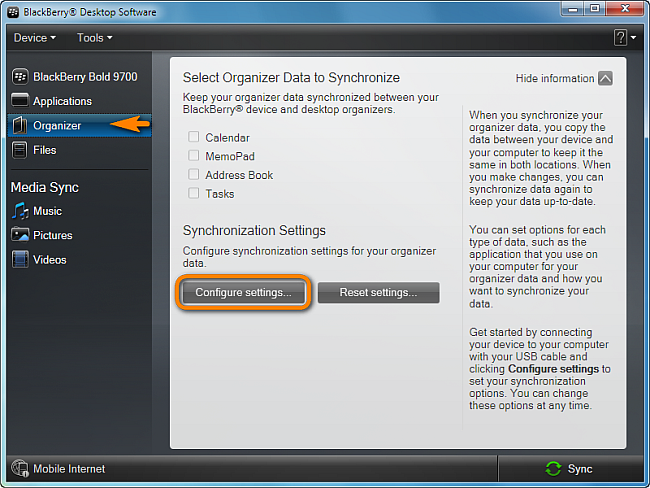Click the Tasks label text

[x=220, y=194]
